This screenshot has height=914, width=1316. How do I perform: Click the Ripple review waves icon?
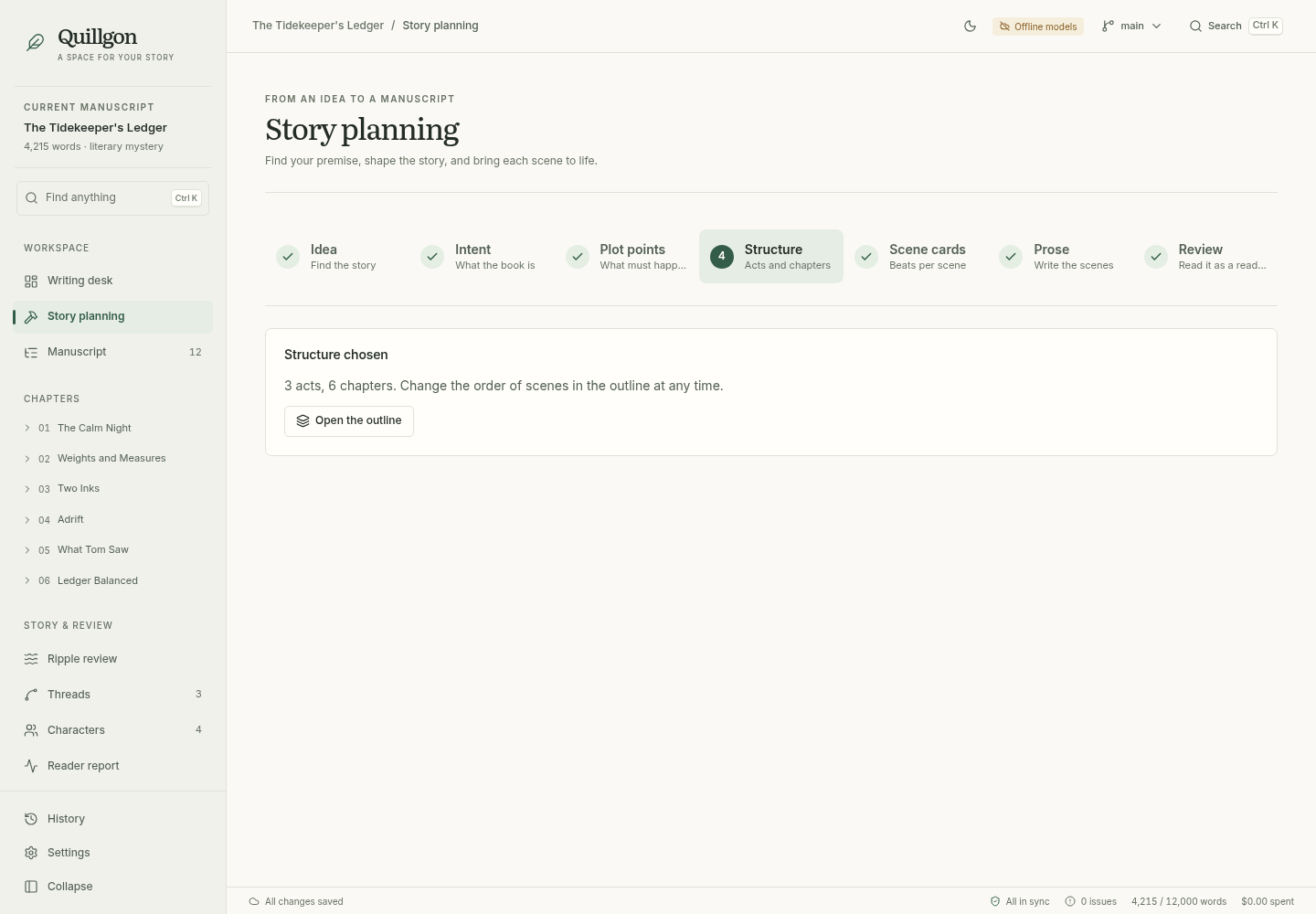pyautogui.click(x=31, y=659)
